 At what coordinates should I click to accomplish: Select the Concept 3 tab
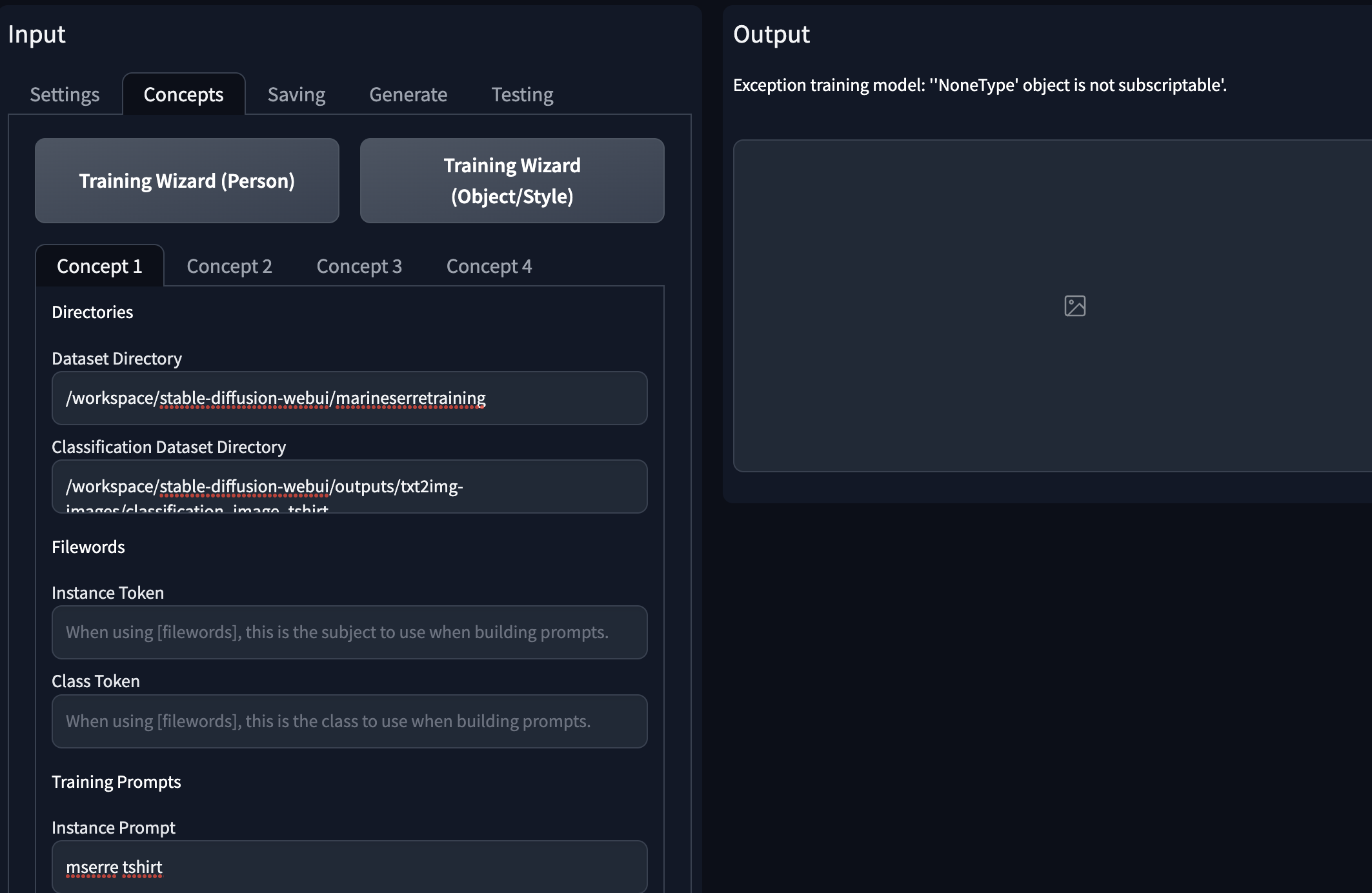click(359, 266)
